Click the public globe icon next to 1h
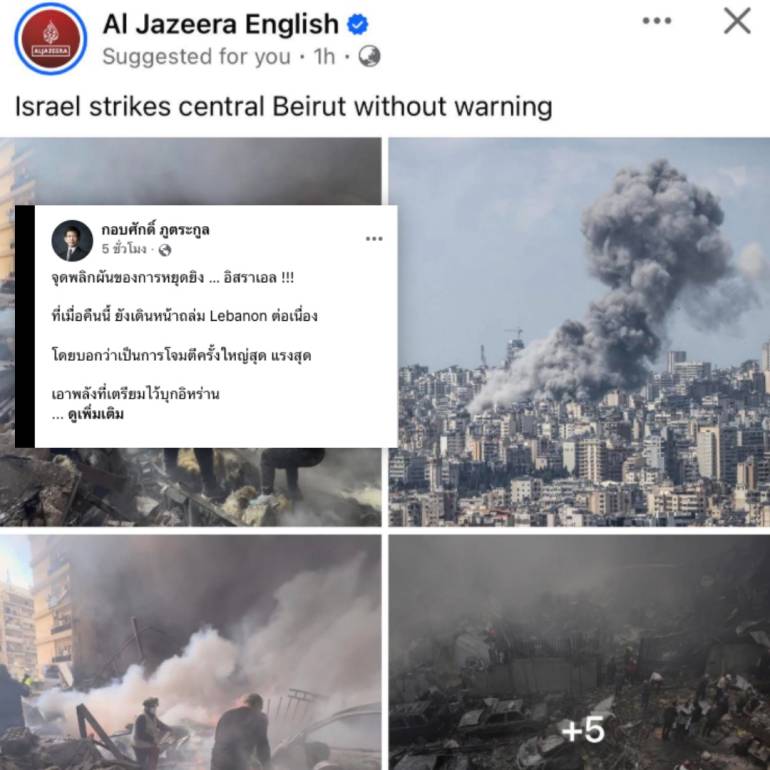 369,56
